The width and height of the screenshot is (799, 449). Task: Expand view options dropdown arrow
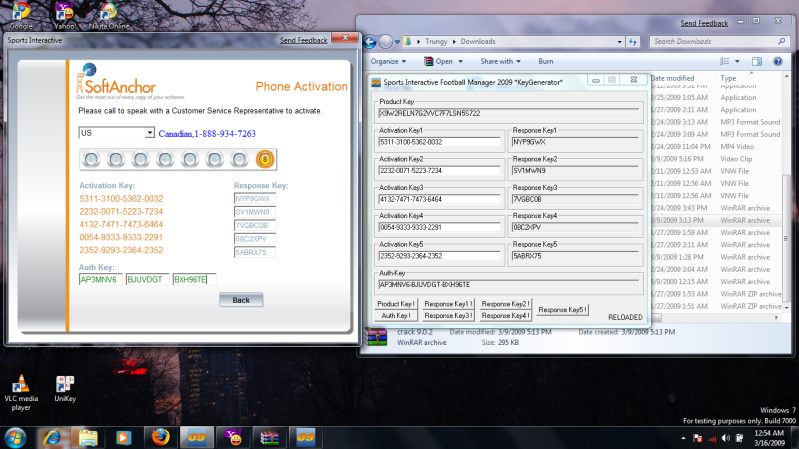[x=737, y=61]
